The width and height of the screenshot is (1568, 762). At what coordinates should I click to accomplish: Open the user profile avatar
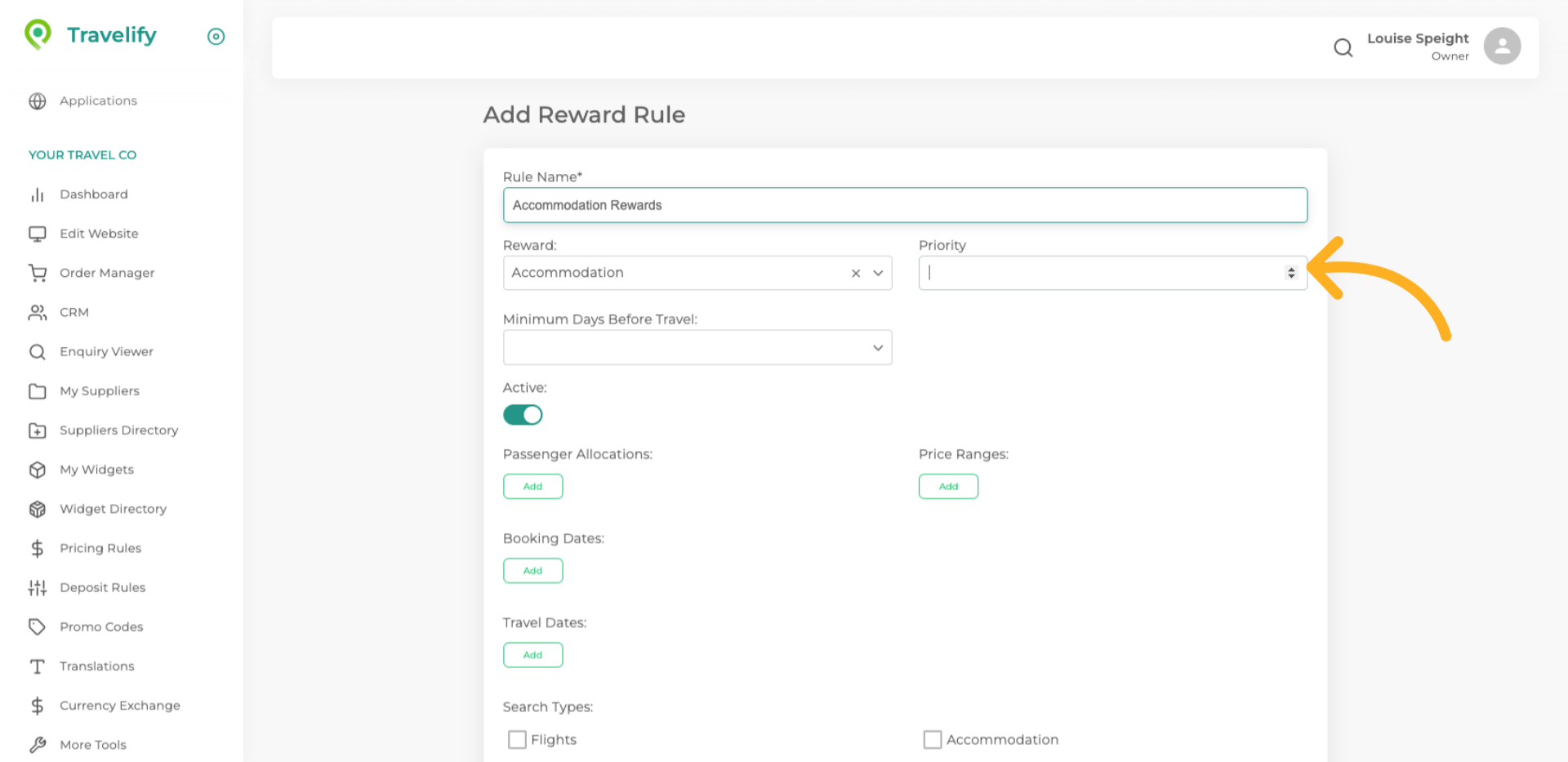pyautogui.click(x=1501, y=47)
